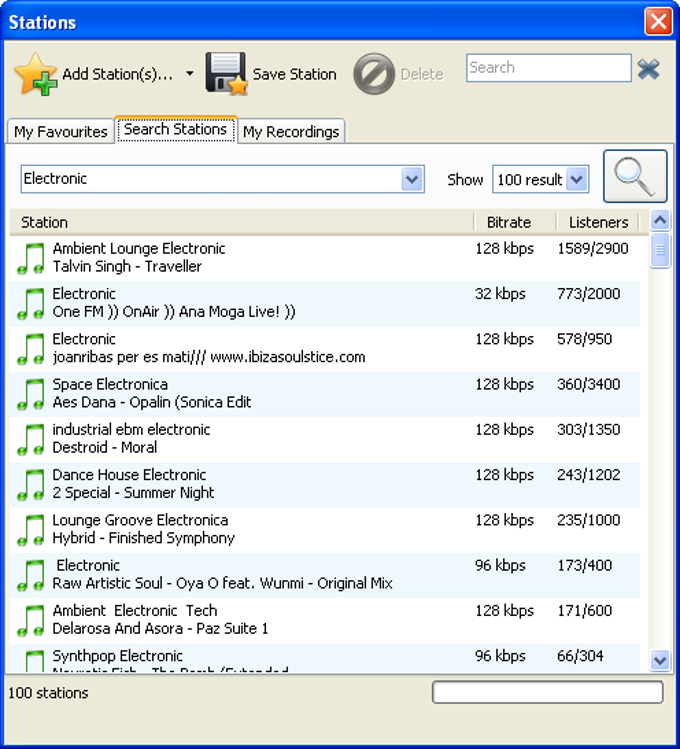
Task: Click note icon beside joanribas station
Action: pos(31,349)
